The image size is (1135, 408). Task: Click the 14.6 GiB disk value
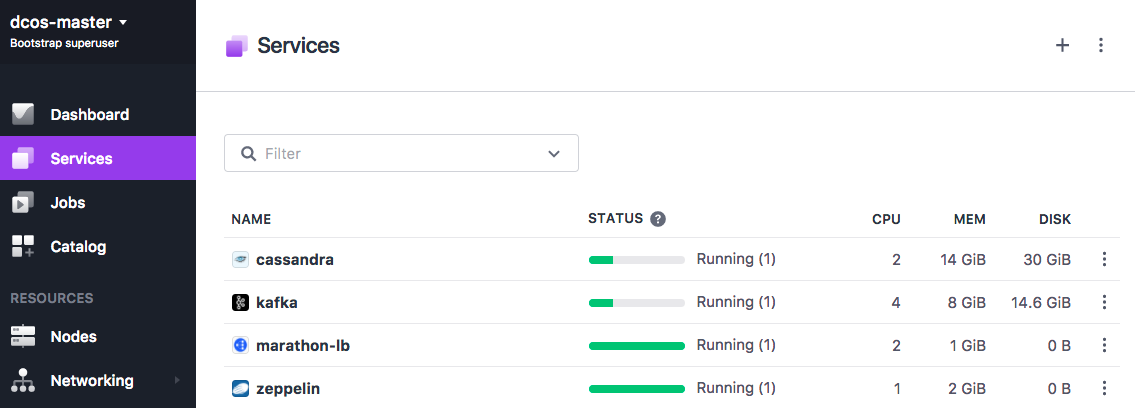1041,302
